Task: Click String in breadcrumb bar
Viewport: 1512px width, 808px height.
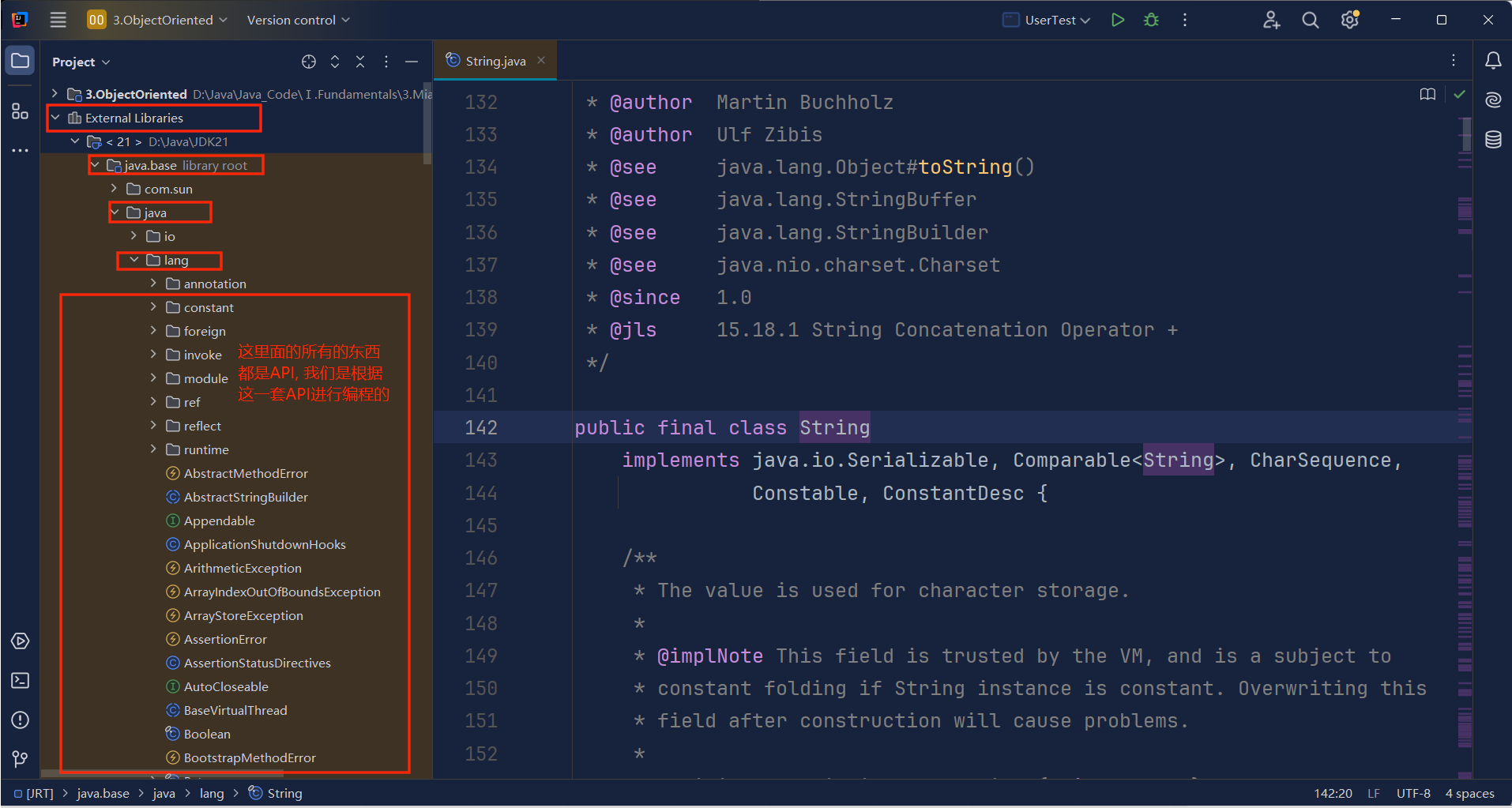Action: (276, 793)
